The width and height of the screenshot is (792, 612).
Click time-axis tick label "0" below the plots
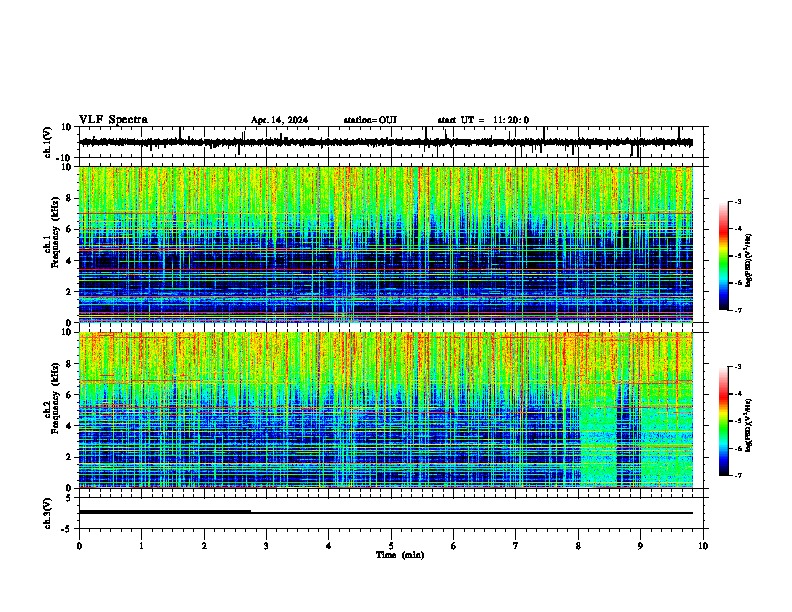point(79,546)
